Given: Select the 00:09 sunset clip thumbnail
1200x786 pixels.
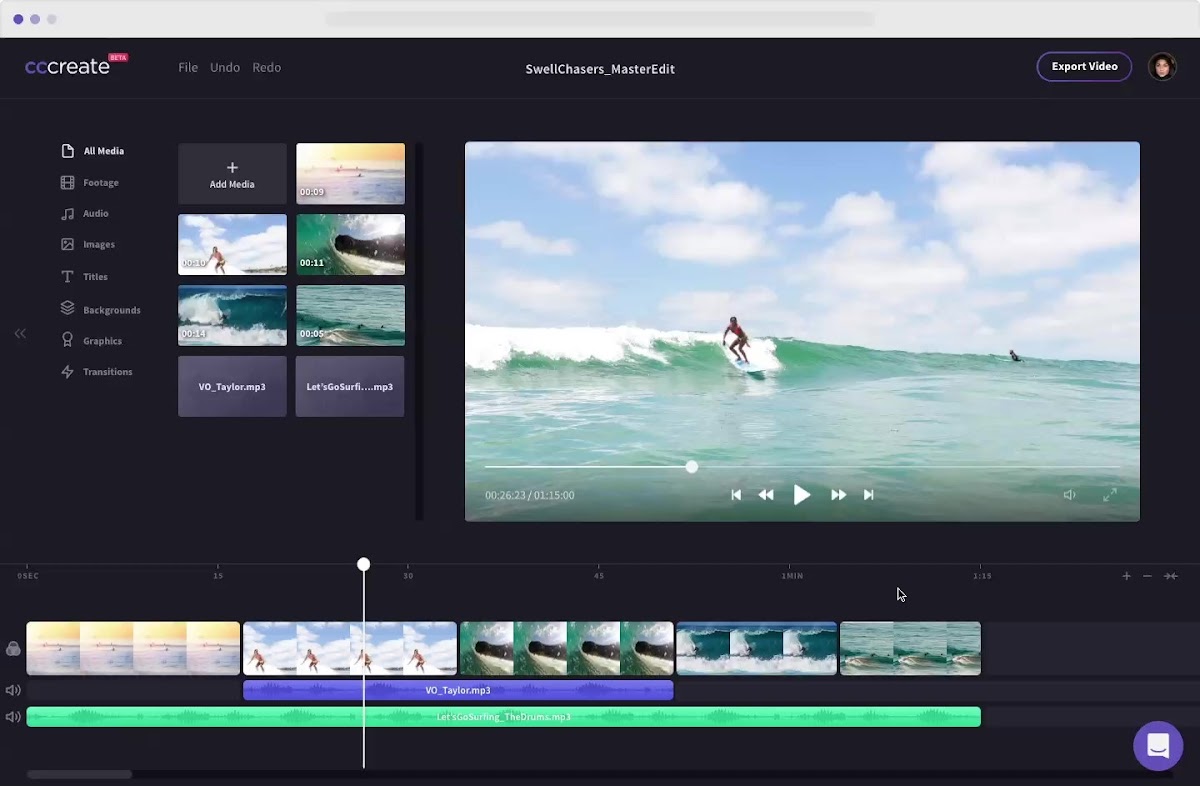Looking at the screenshot, I should 350,174.
